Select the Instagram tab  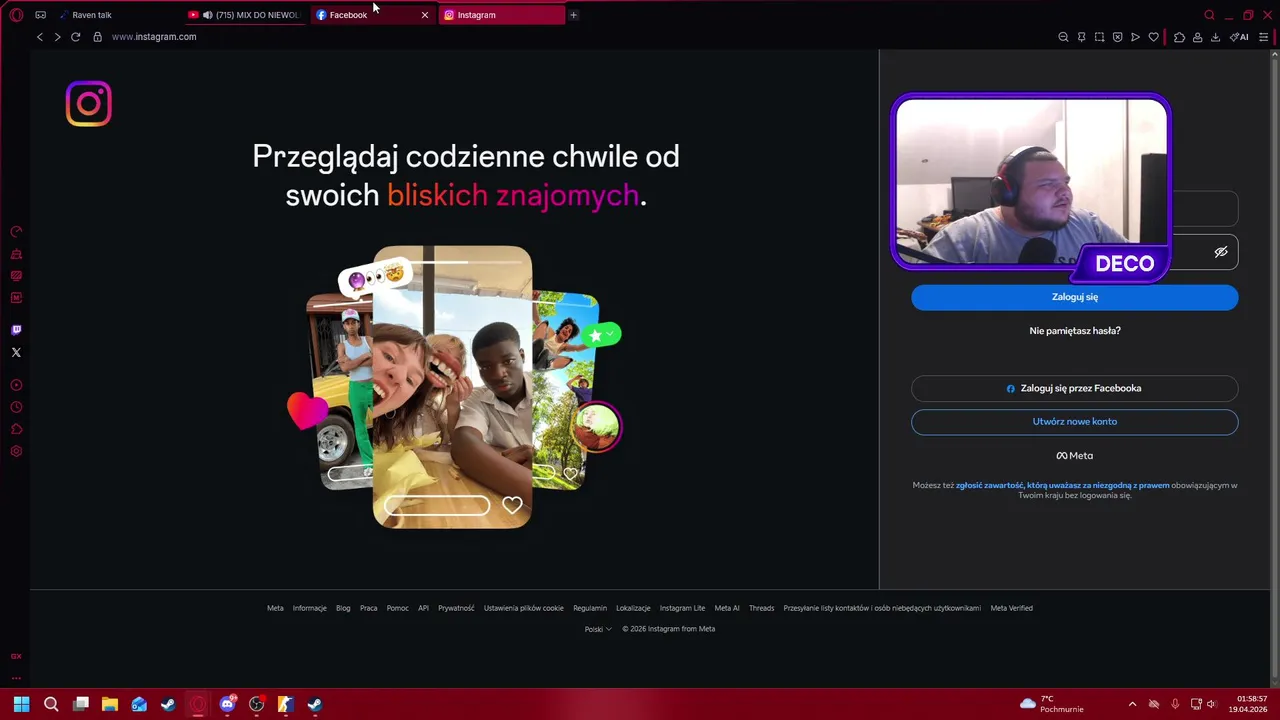pos(502,15)
